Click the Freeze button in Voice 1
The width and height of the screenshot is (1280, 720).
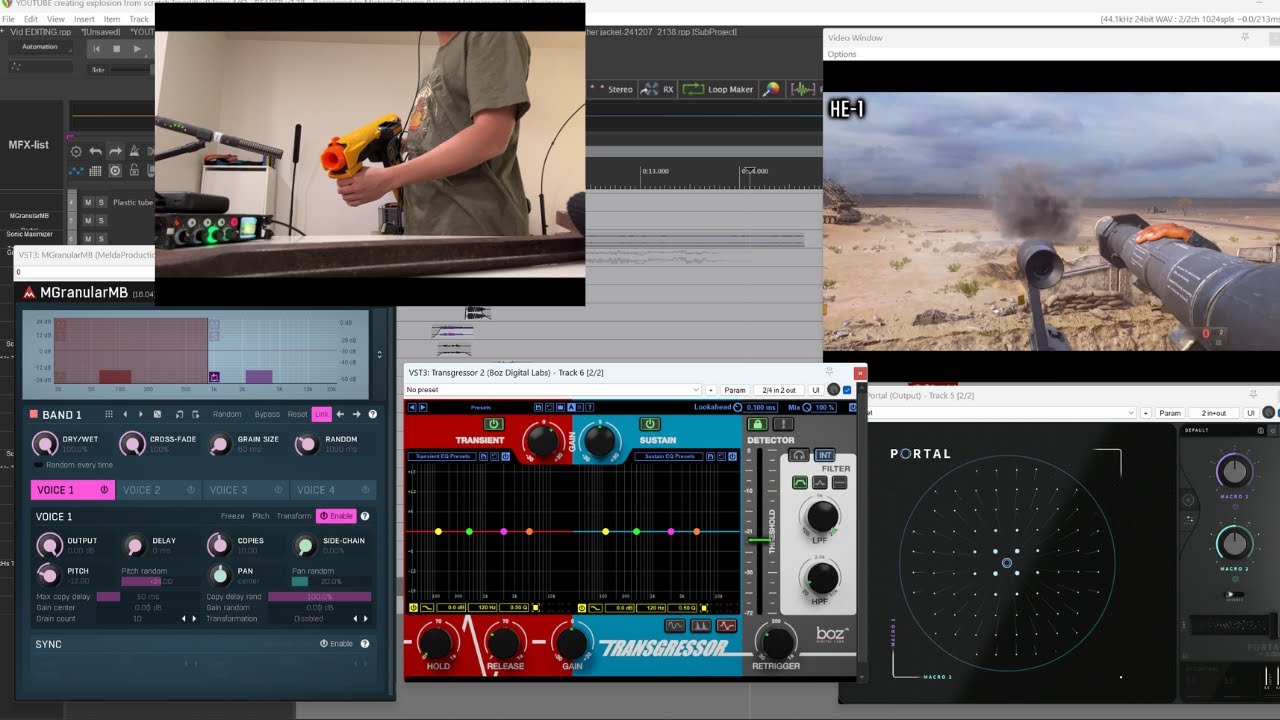click(x=233, y=516)
